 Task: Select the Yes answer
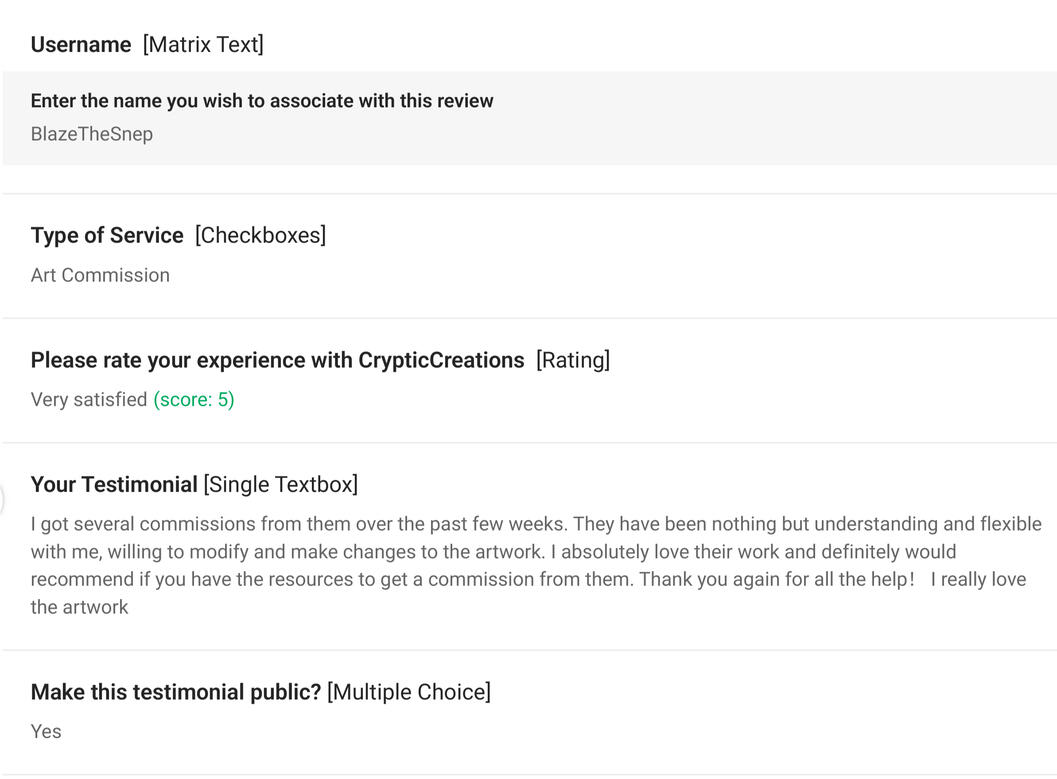46,732
